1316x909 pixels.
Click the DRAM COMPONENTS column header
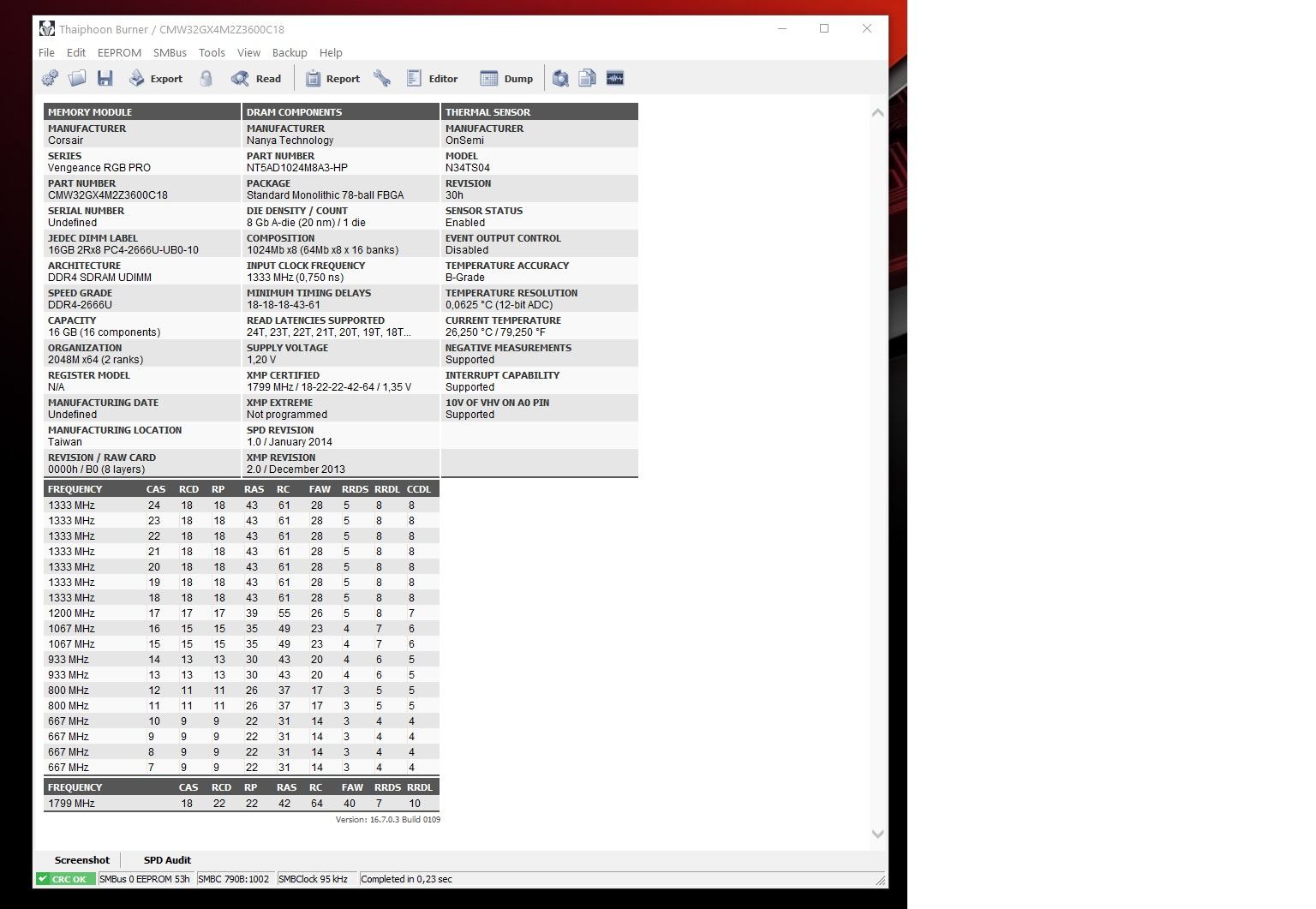[x=341, y=112]
